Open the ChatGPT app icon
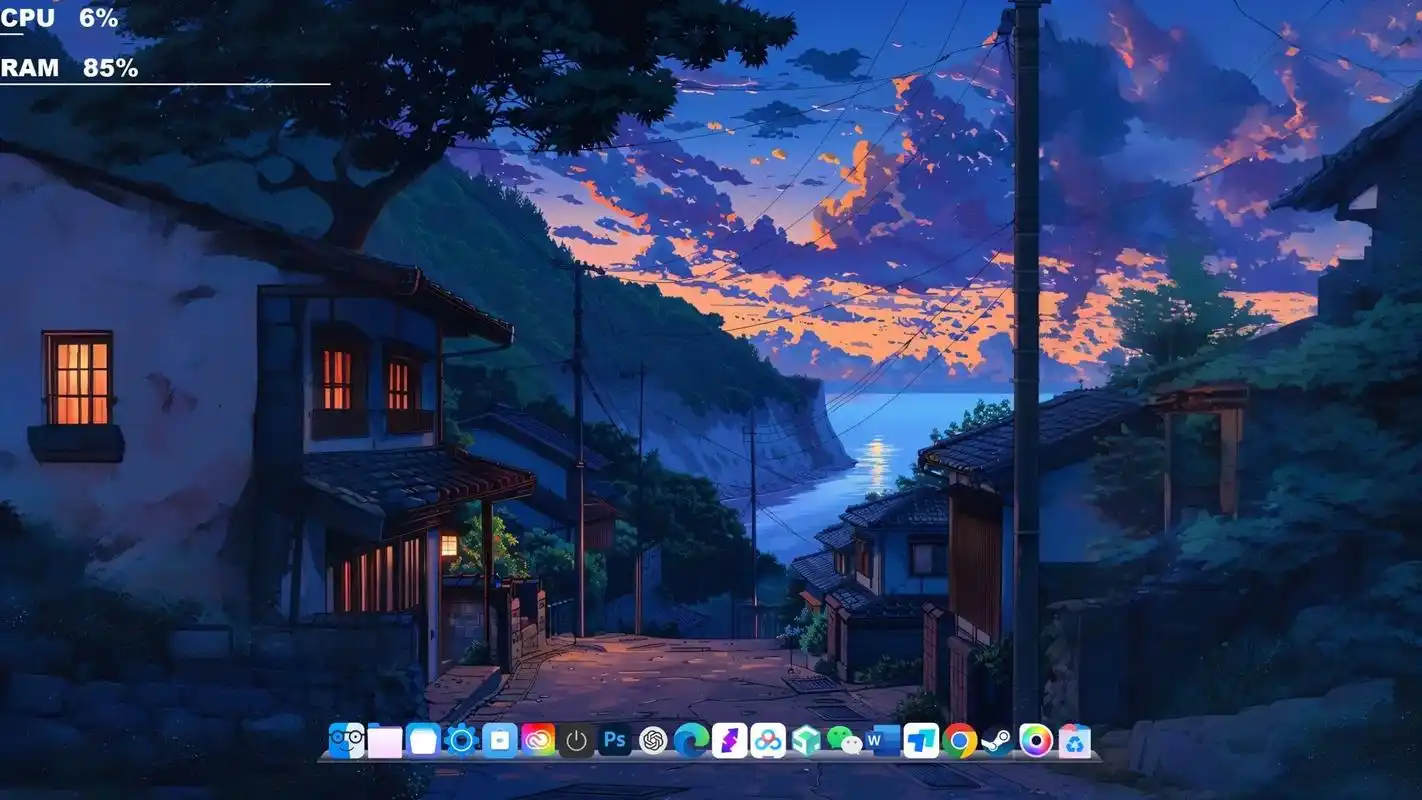 [x=653, y=741]
